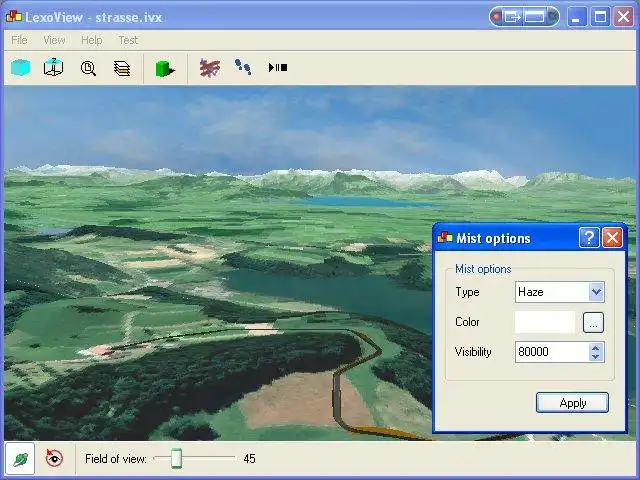
Task: Open the View menu
Action: click(x=54, y=40)
